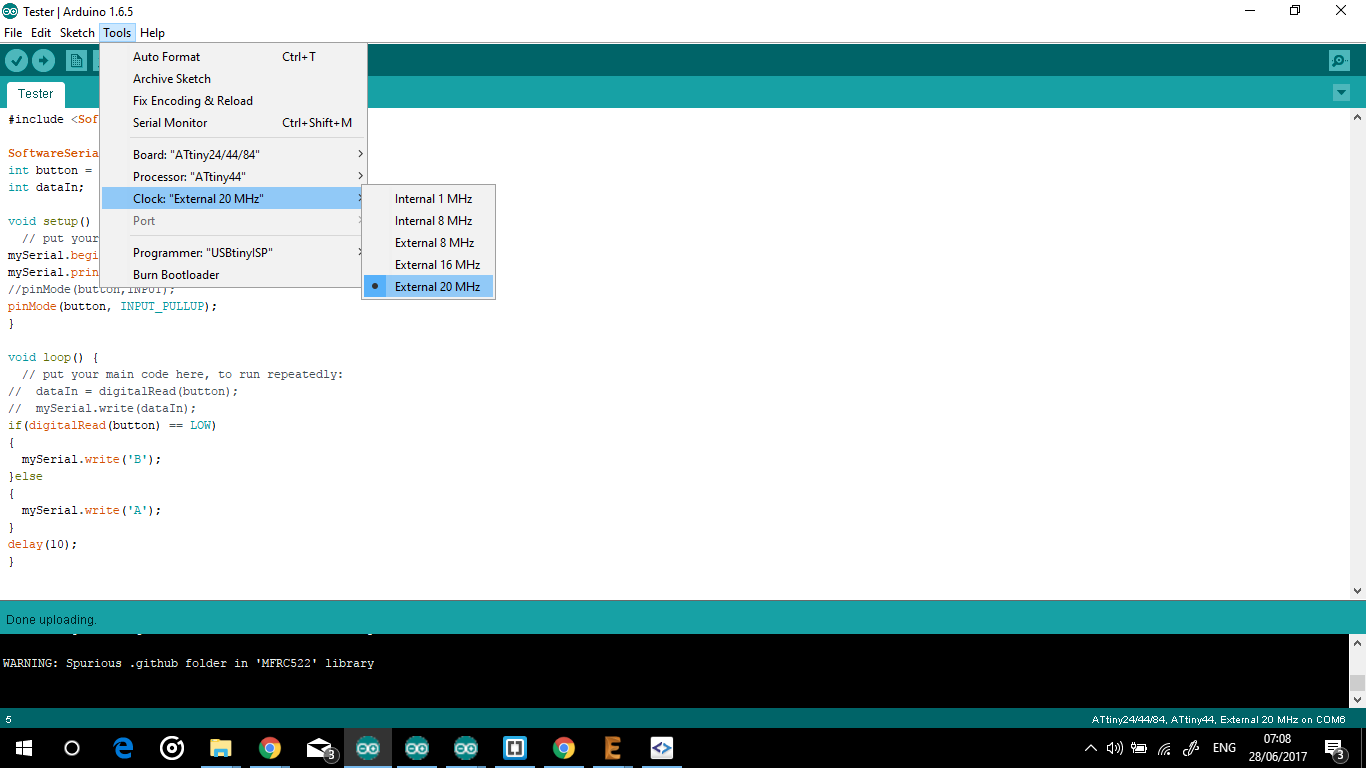
Task: Switch the ENG input language indicator
Action: (1224, 748)
